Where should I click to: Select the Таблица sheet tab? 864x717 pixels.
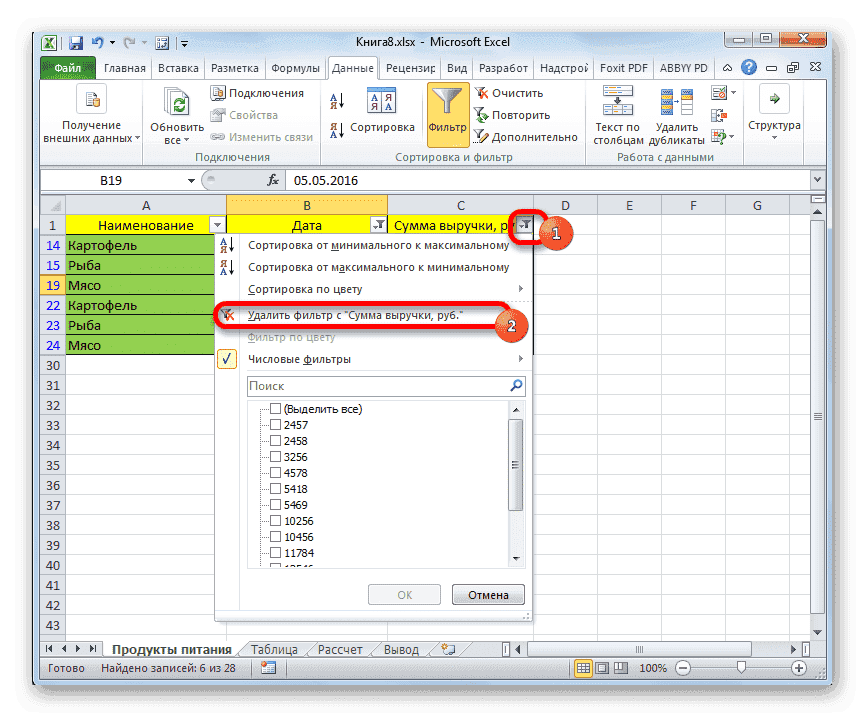pos(274,648)
